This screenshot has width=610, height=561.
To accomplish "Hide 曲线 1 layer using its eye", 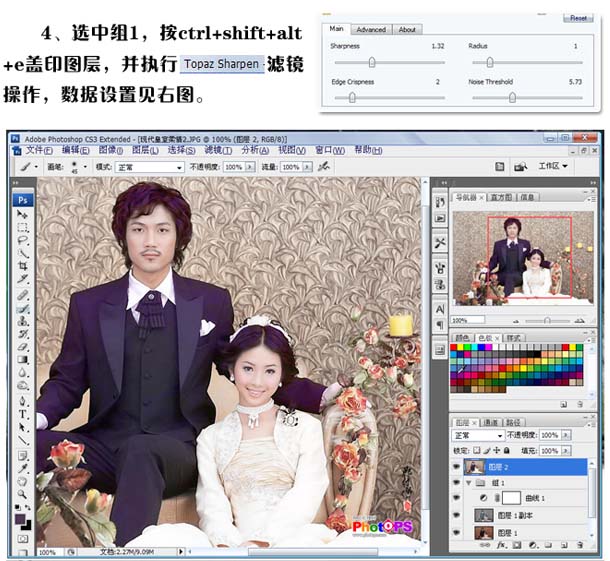I will point(457,498).
